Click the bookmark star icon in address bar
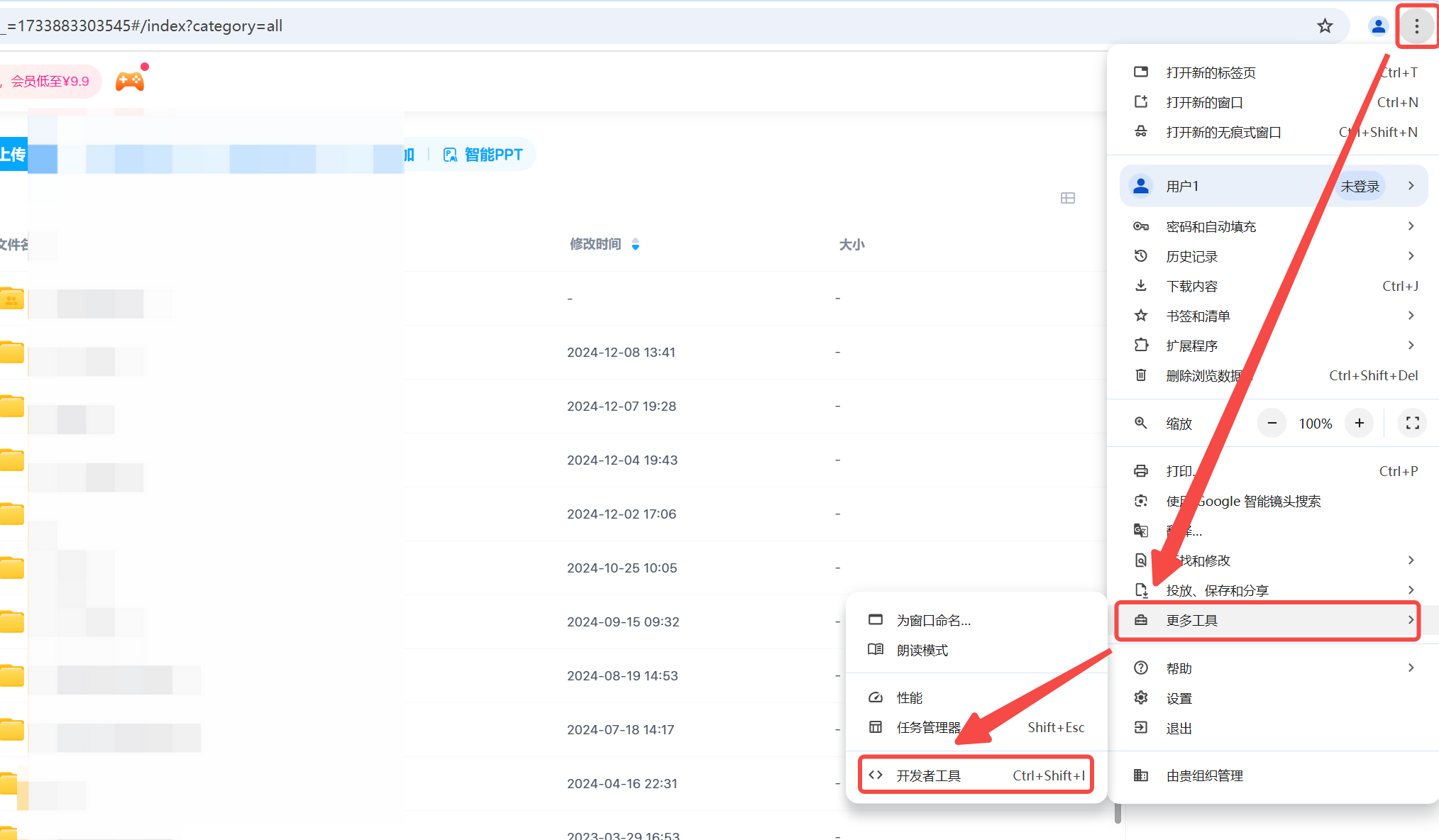Screen dimensions: 1439x840 (1325, 26)
